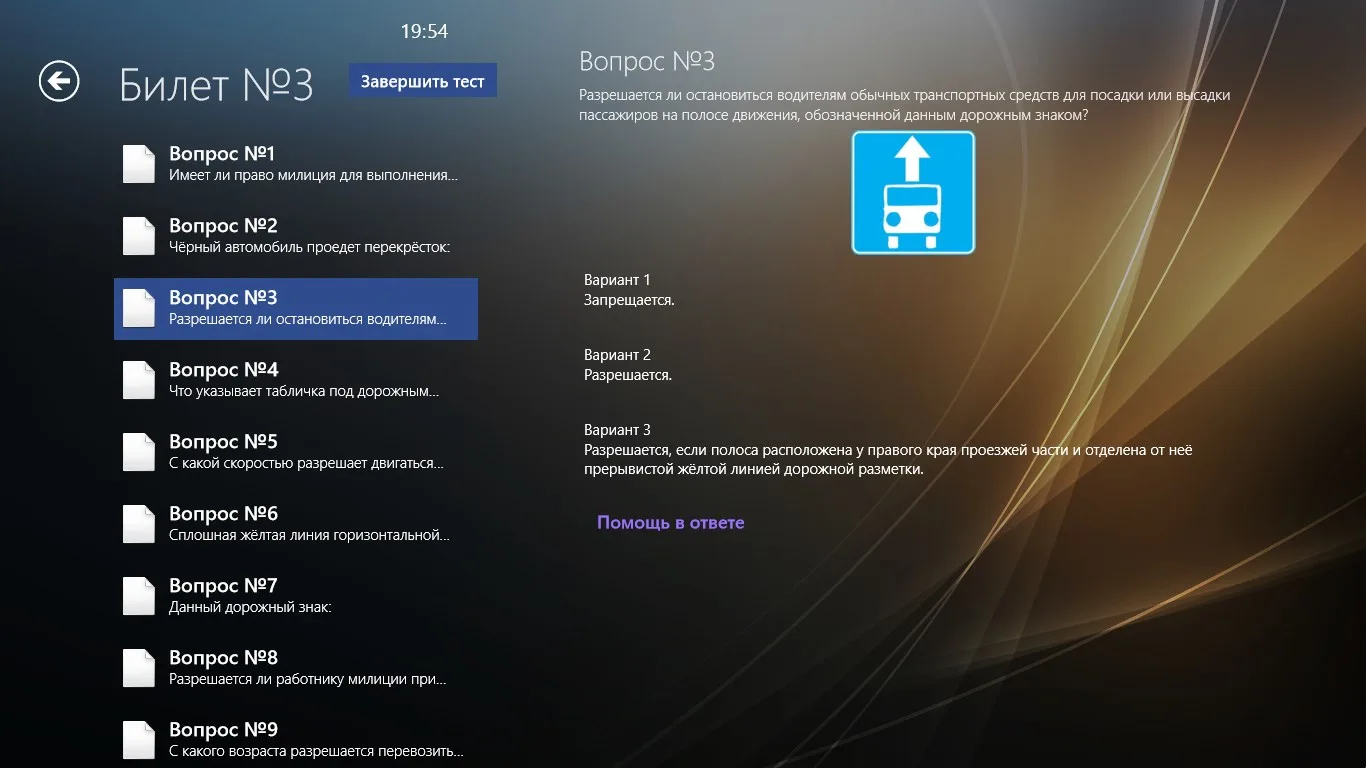
Task: Open Вопрос №5 title in question list
Action: click(223, 442)
